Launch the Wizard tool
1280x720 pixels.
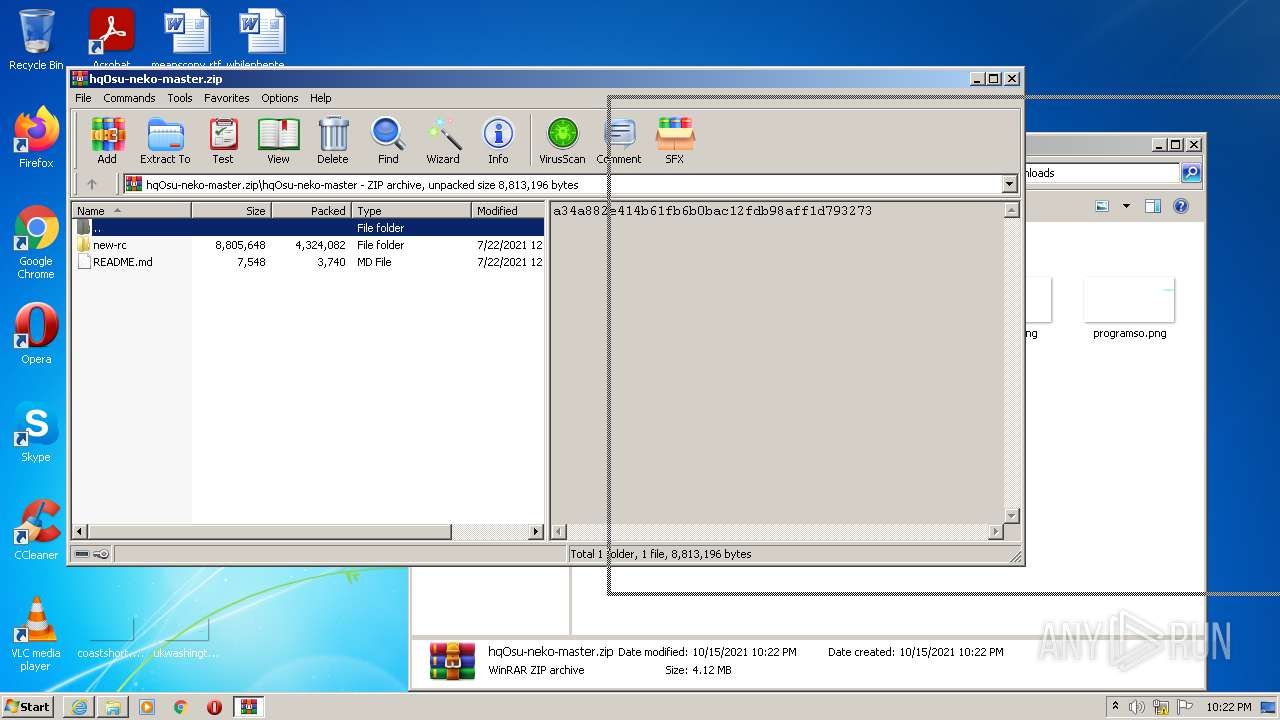click(x=443, y=140)
